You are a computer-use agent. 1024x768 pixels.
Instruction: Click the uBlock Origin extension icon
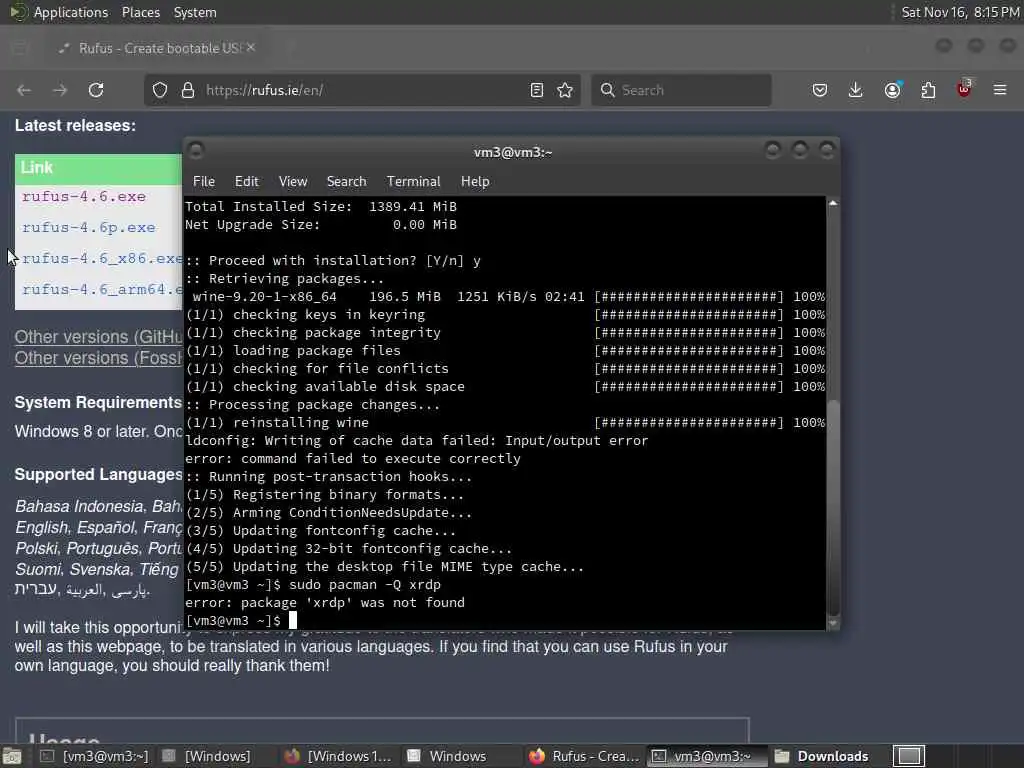(964, 89)
